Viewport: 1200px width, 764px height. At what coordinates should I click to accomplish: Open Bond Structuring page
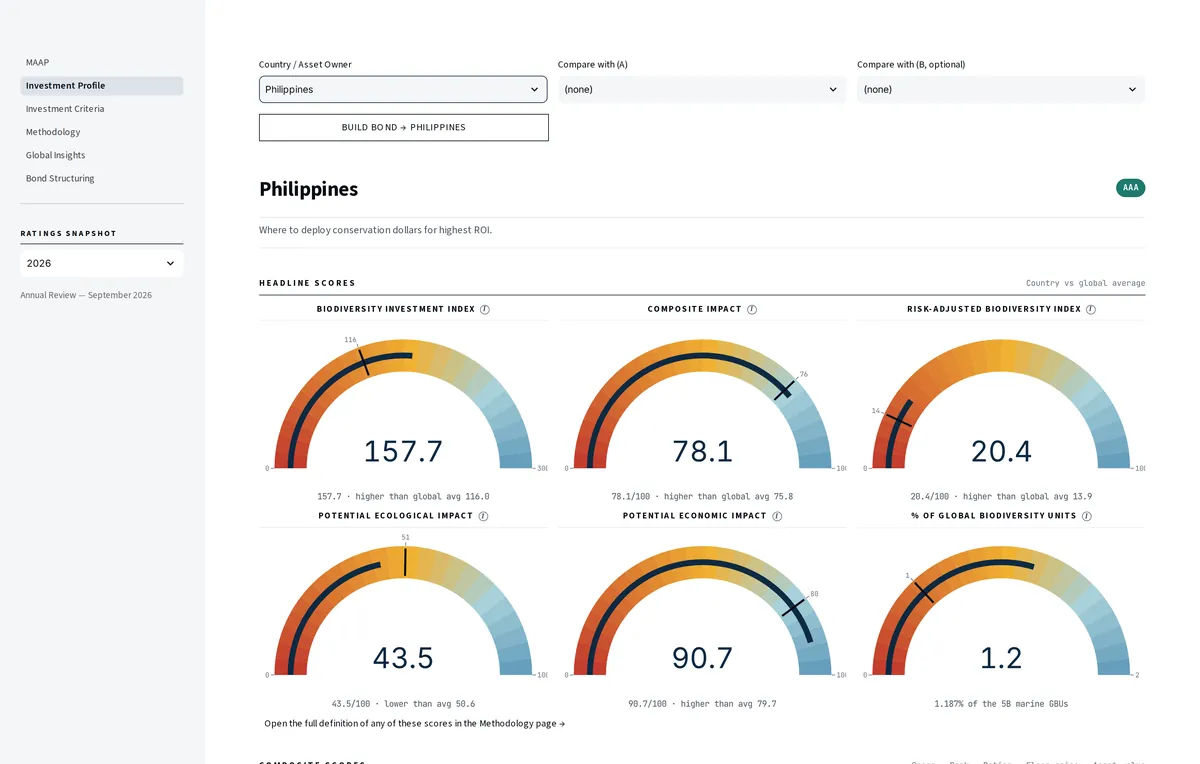[102, 178]
